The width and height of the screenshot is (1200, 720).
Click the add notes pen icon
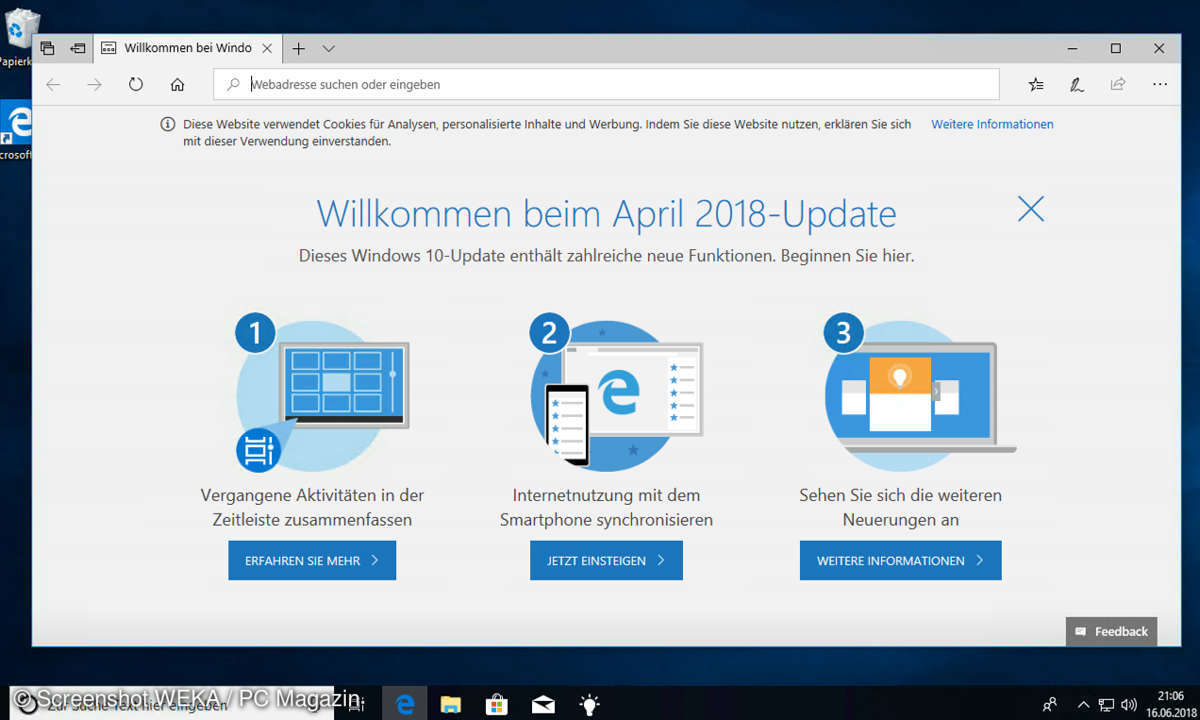pos(1077,85)
